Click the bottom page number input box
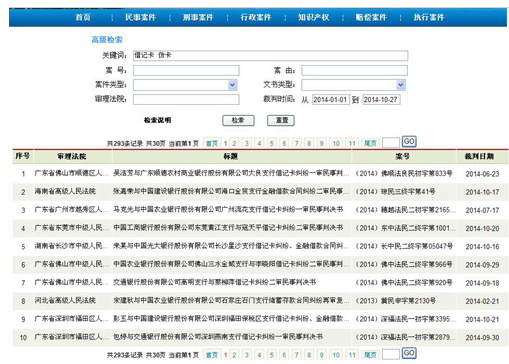509x364 pixels. coord(391,354)
